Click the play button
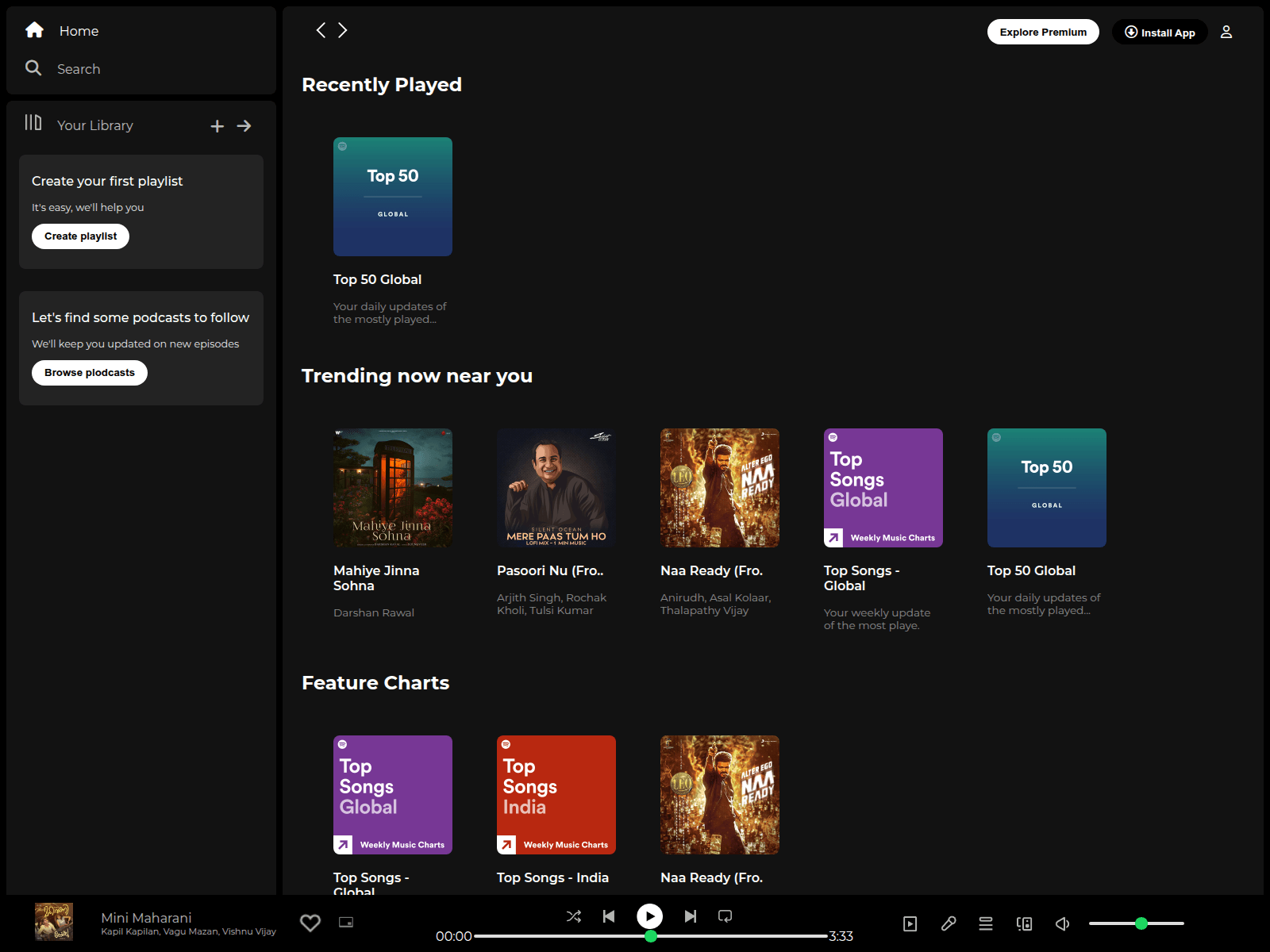 click(649, 916)
